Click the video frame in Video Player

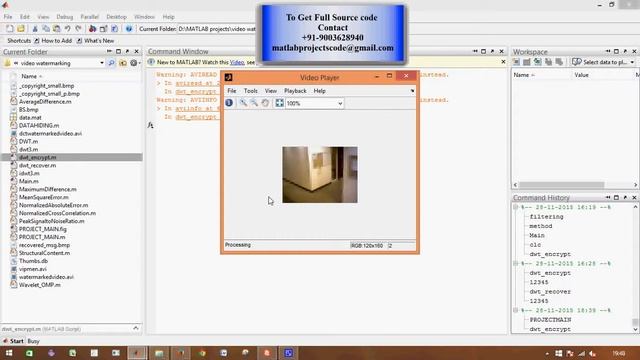(320, 175)
